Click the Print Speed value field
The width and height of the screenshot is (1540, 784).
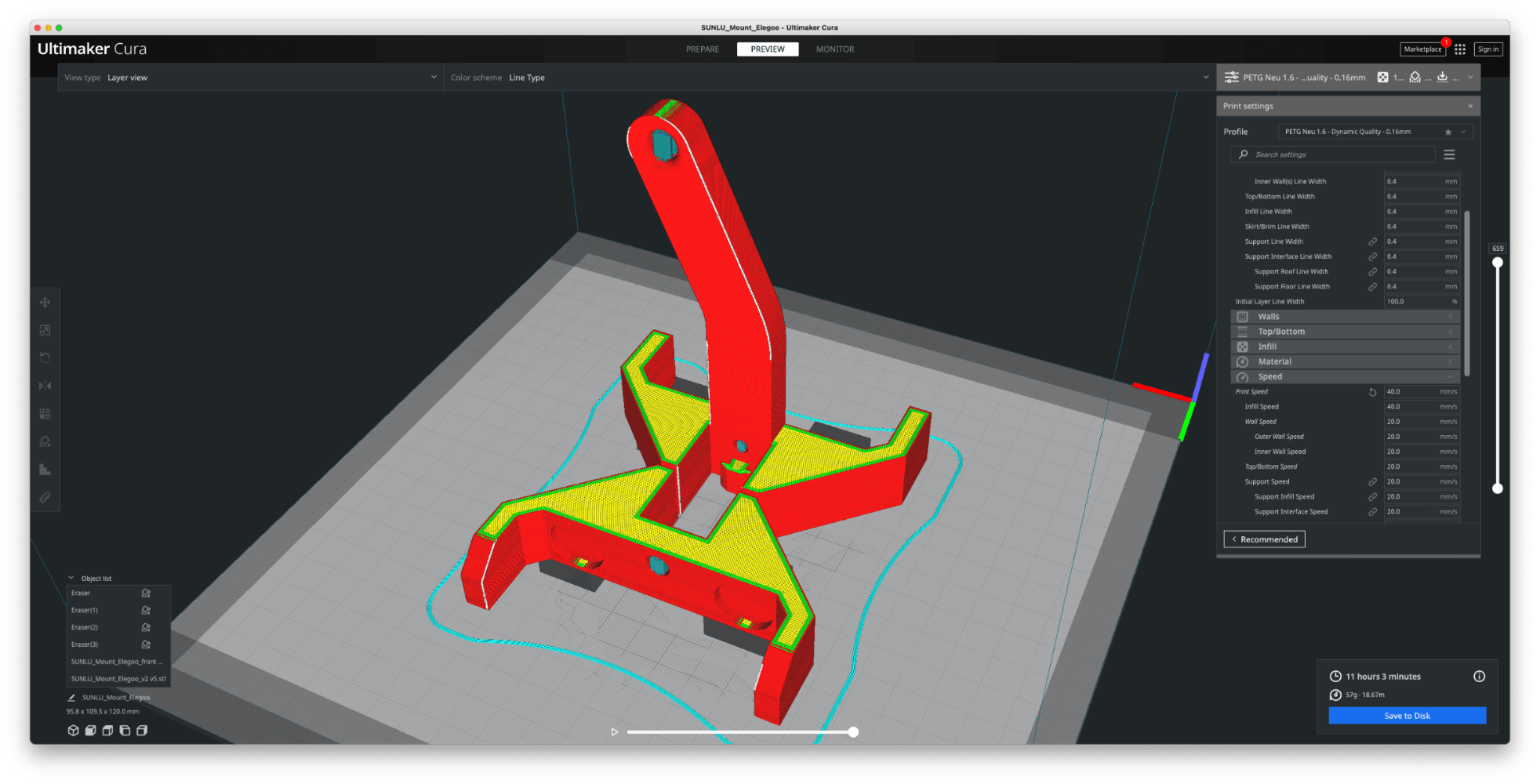[x=1422, y=392]
